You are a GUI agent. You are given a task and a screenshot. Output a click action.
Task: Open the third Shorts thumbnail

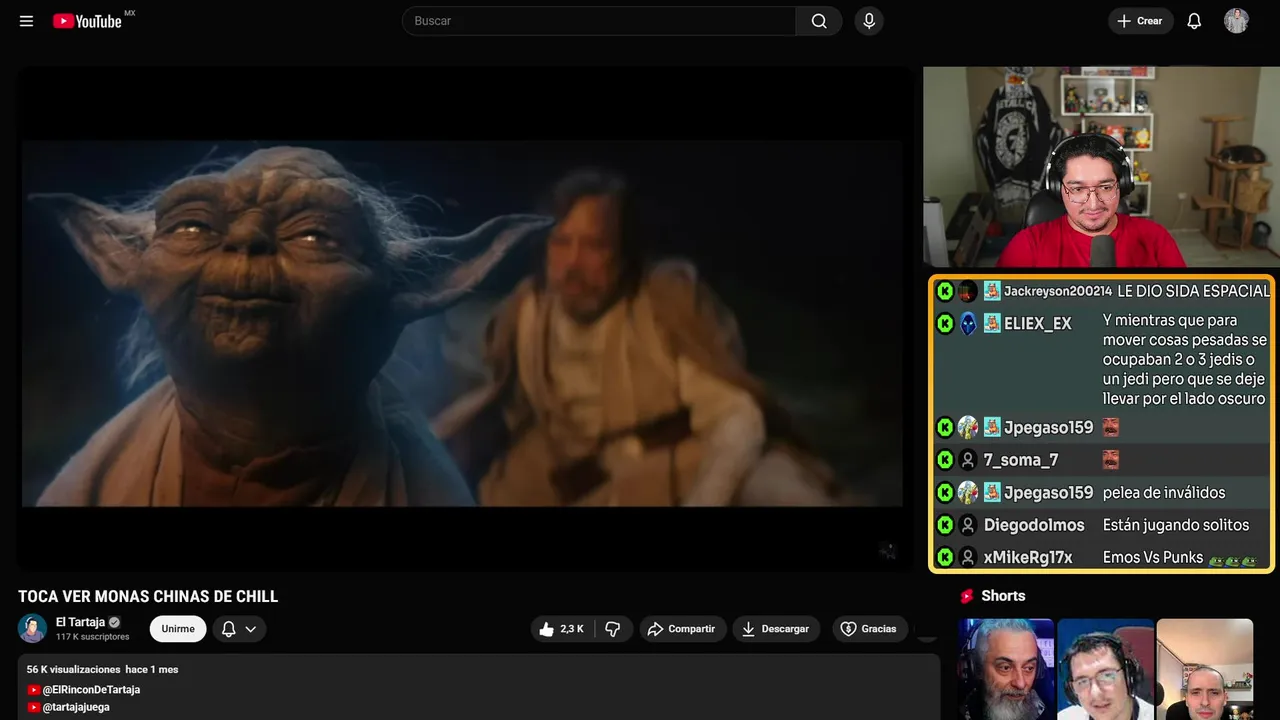(x=1204, y=669)
